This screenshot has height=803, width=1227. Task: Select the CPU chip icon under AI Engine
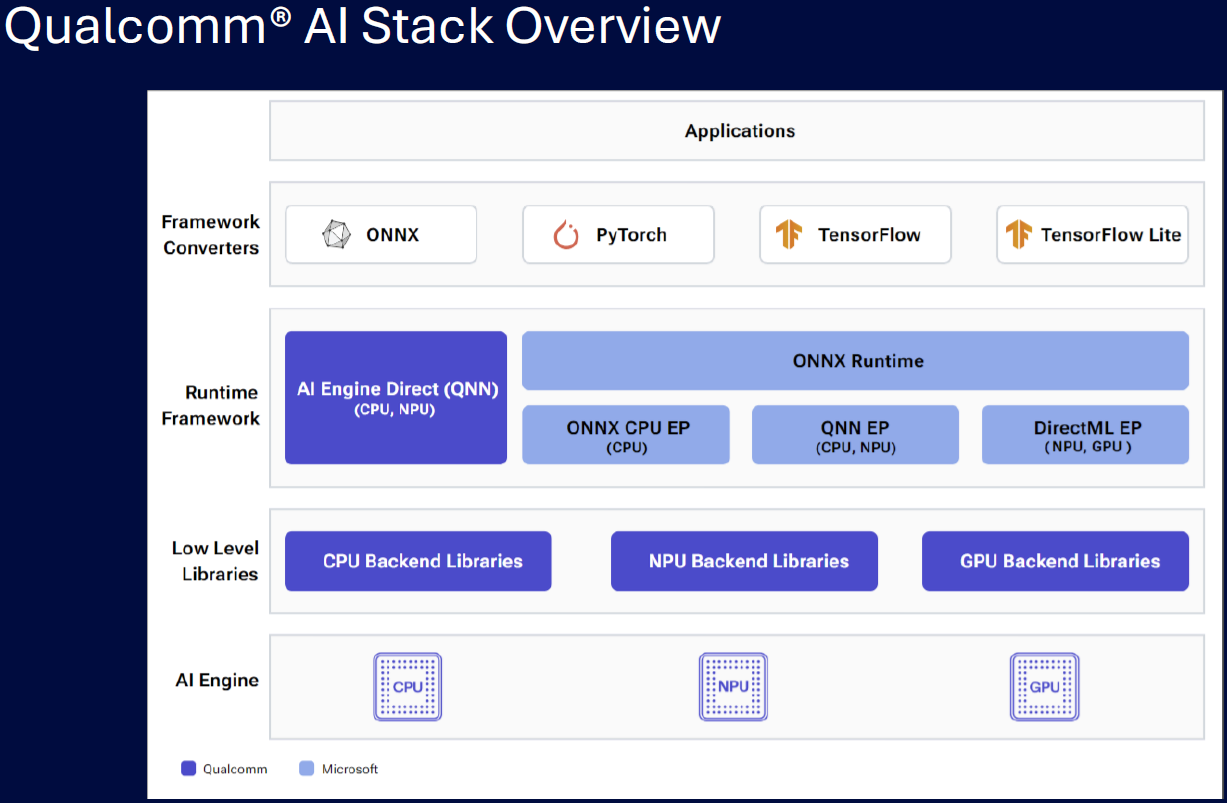[407, 686]
